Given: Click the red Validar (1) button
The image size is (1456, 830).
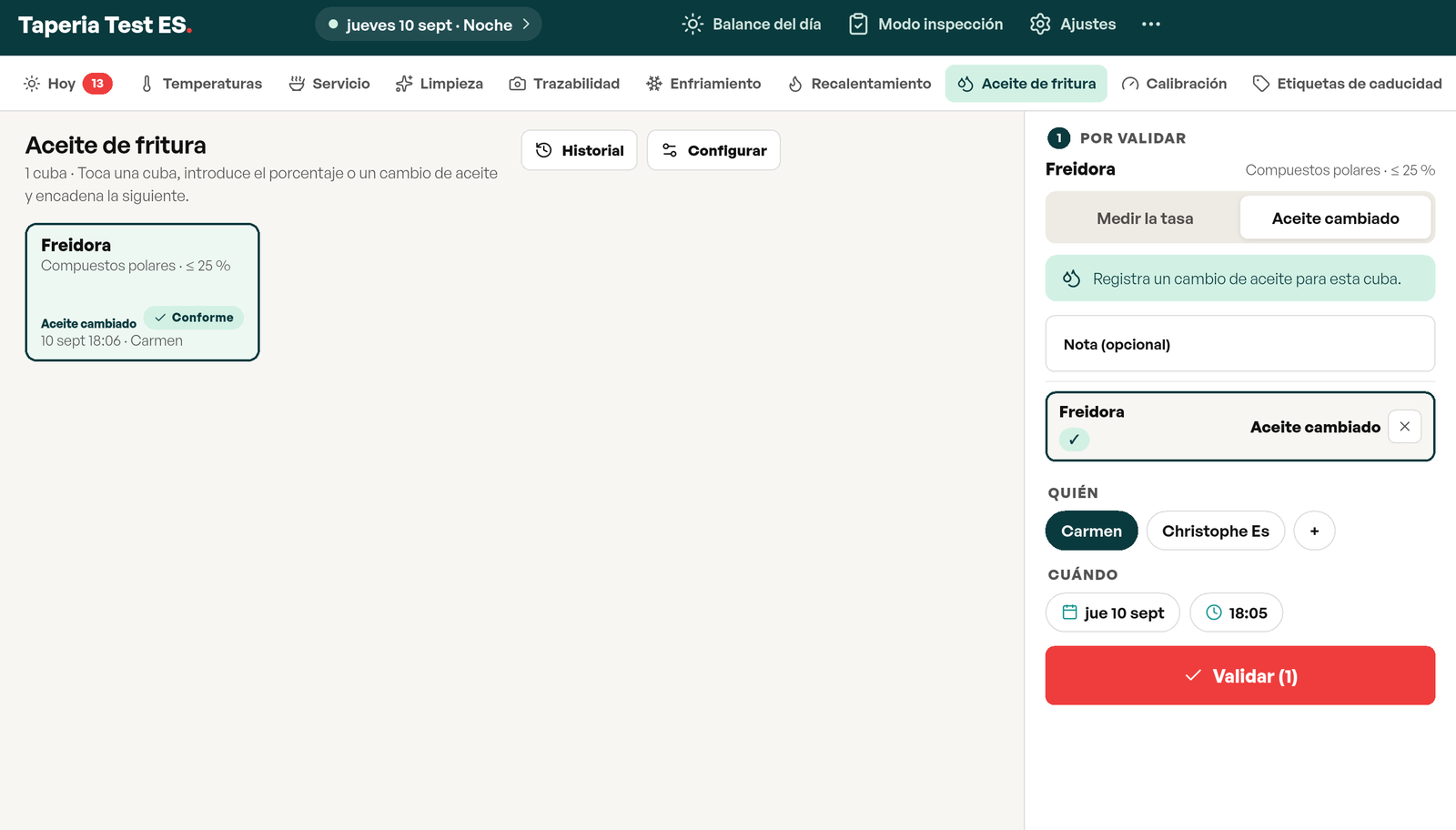Looking at the screenshot, I should click(x=1239, y=675).
